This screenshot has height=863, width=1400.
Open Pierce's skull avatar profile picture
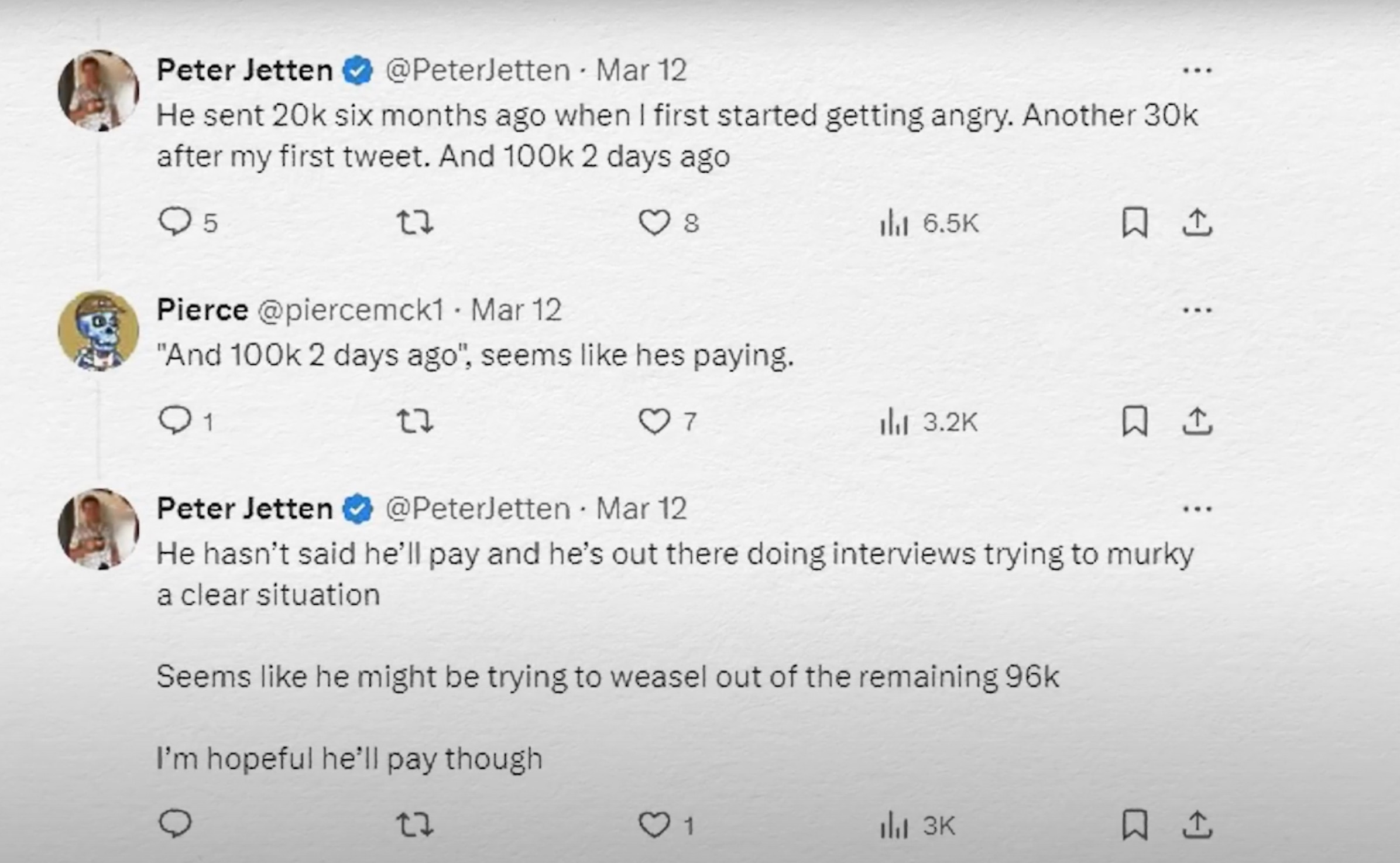98,330
